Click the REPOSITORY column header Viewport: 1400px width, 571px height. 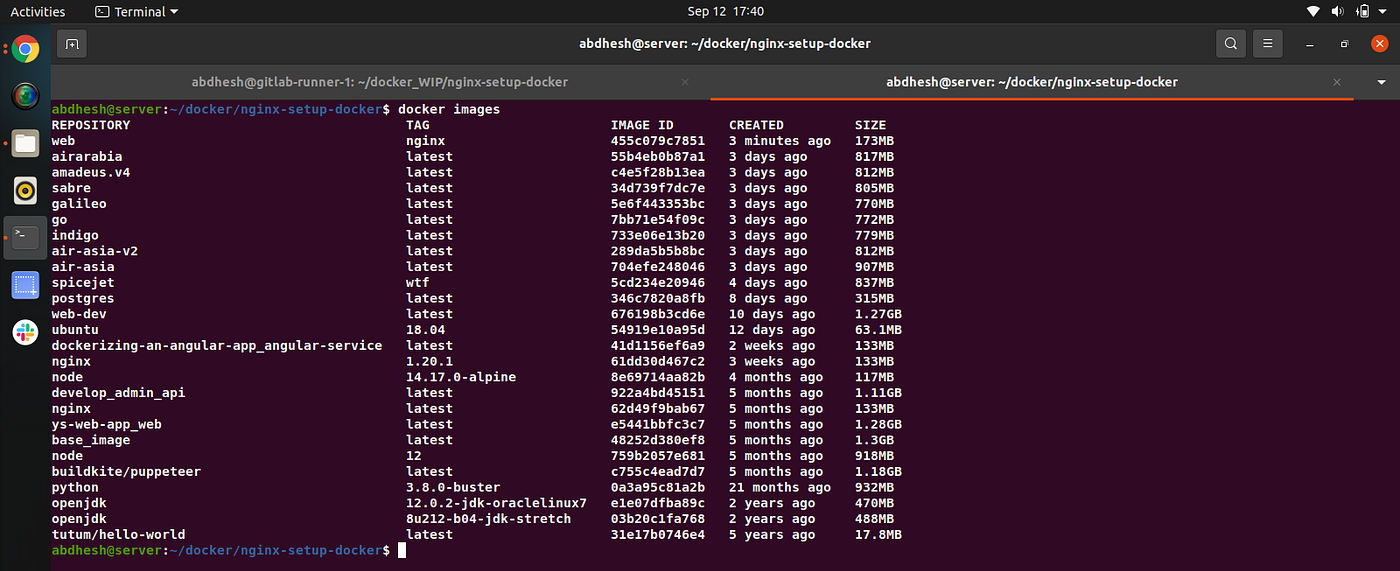[91, 125]
